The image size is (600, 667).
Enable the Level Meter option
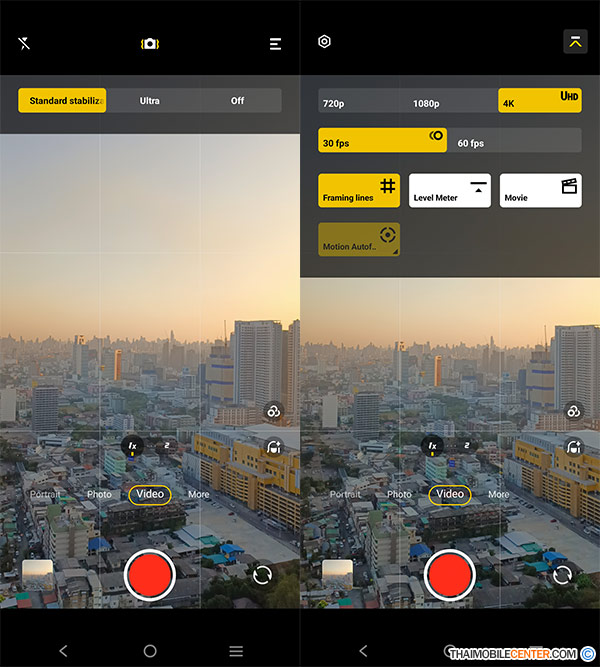click(449, 190)
